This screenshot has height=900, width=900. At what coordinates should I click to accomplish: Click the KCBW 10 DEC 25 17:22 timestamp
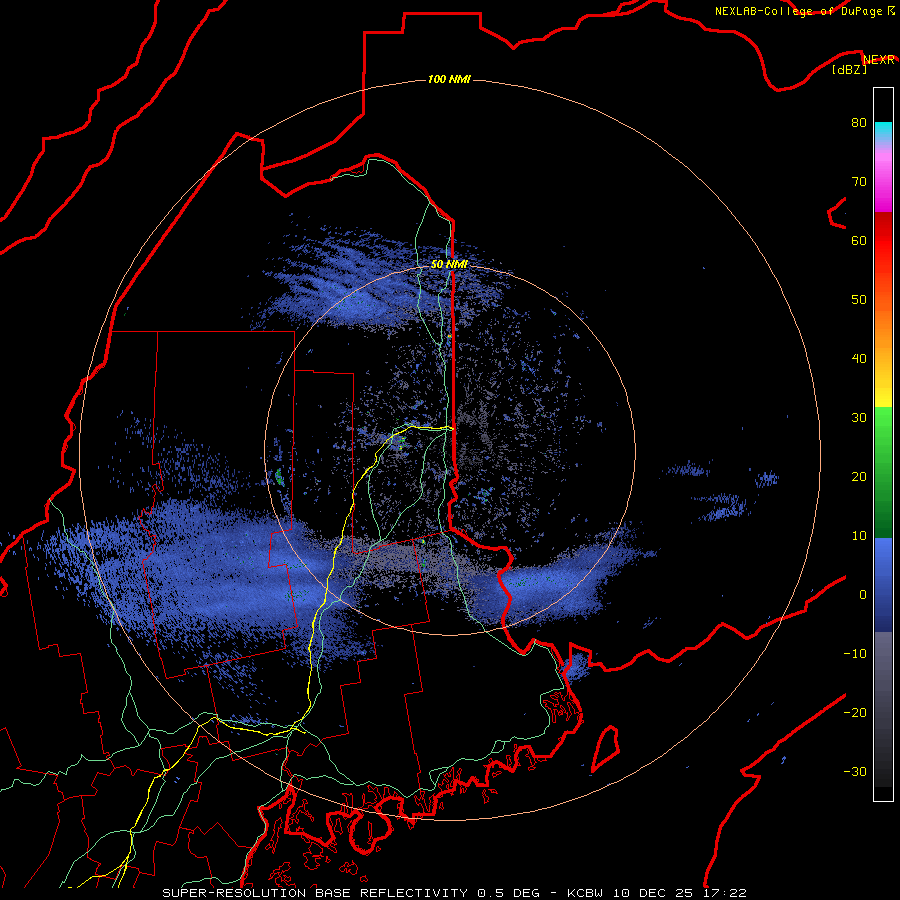(657, 893)
